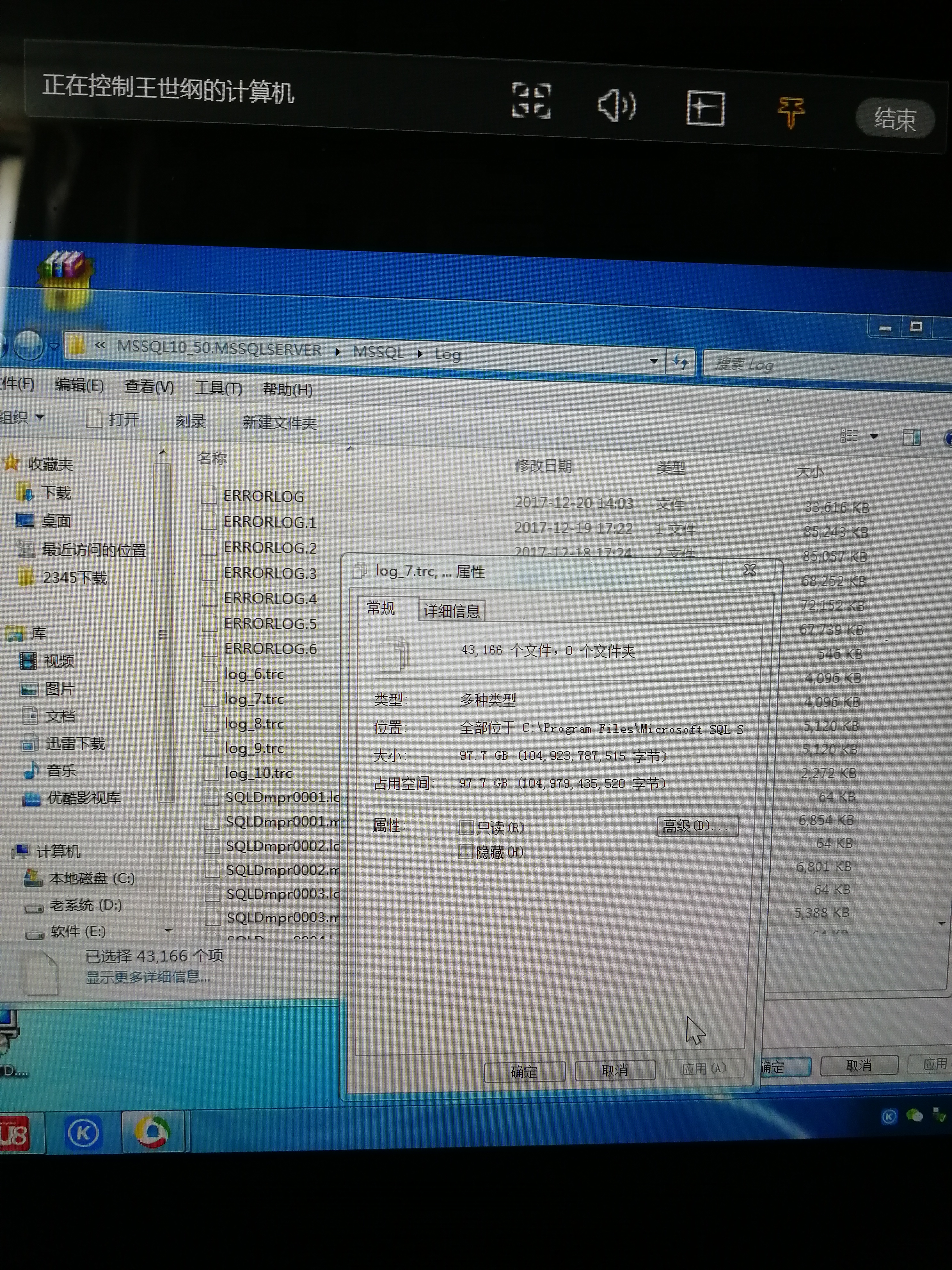Select the ERRORLOG.1 file
952x1270 pixels.
(x=270, y=522)
